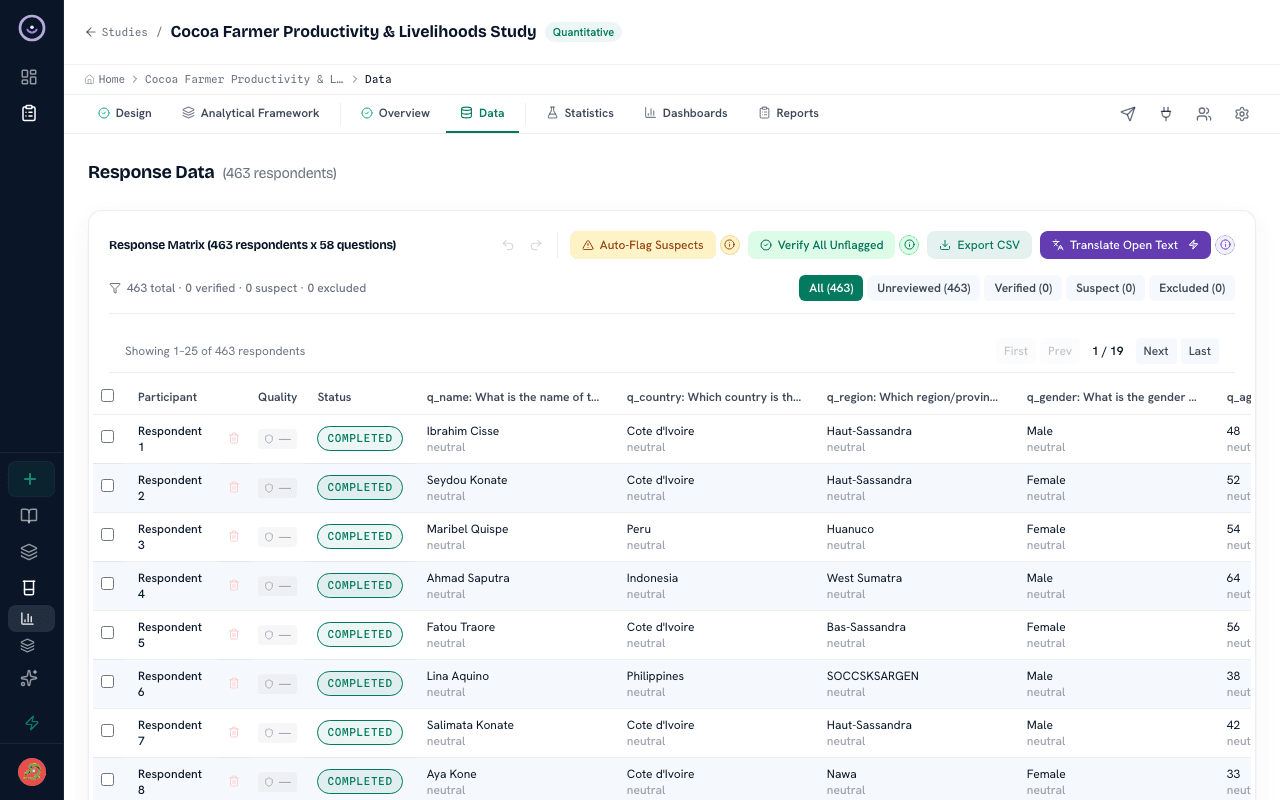
Task: Open the Design tab
Action: [125, 113]
